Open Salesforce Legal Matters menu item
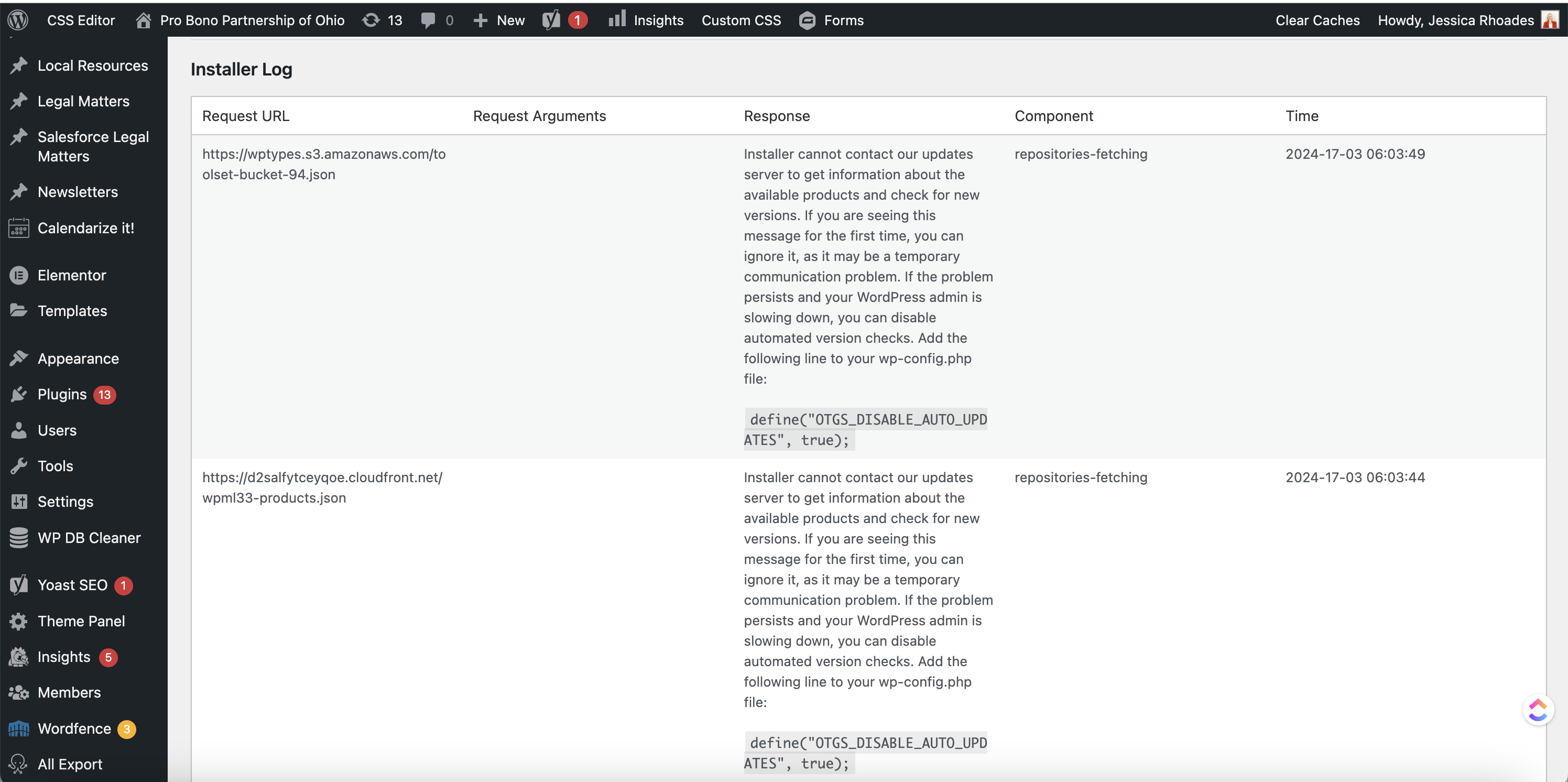 (x=93, y=147)
